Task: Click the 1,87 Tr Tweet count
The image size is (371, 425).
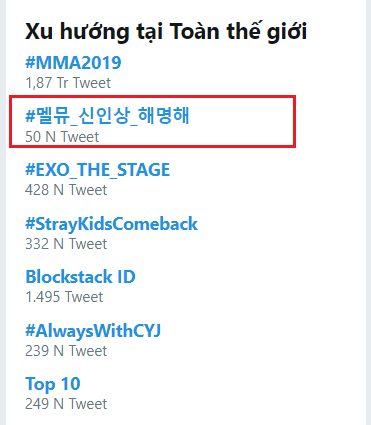Action: point(68,83)
